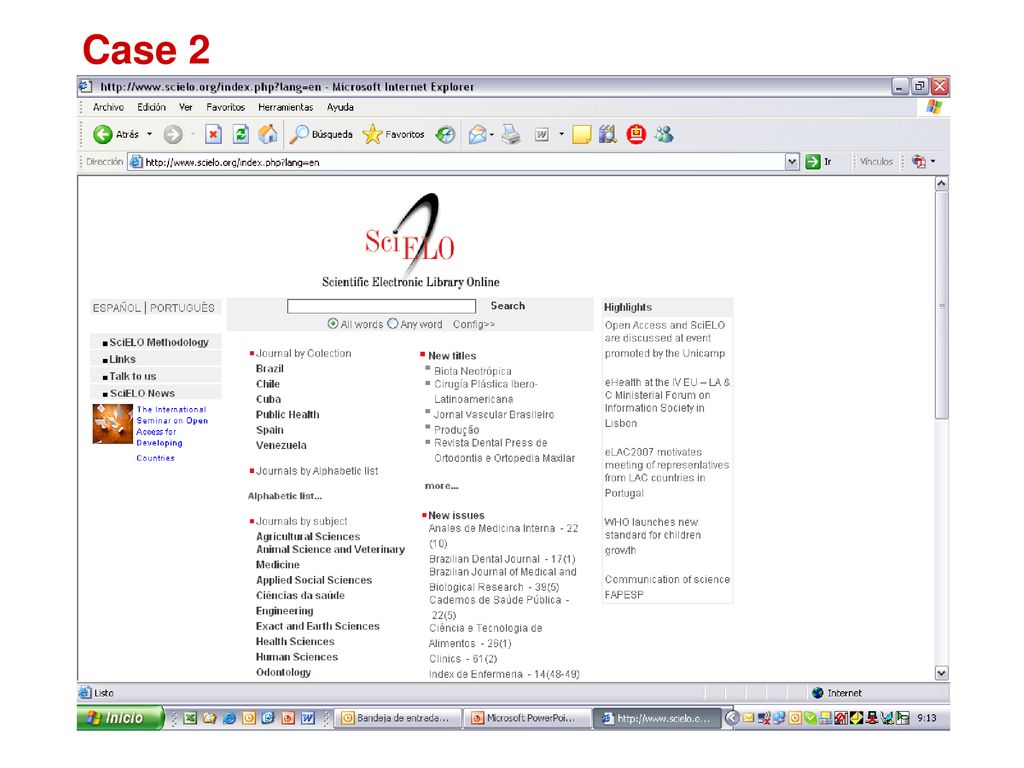Screen dimensions: 1024x768
Task: Launch Excel from quick launch bar
Action: coord(190,718)
